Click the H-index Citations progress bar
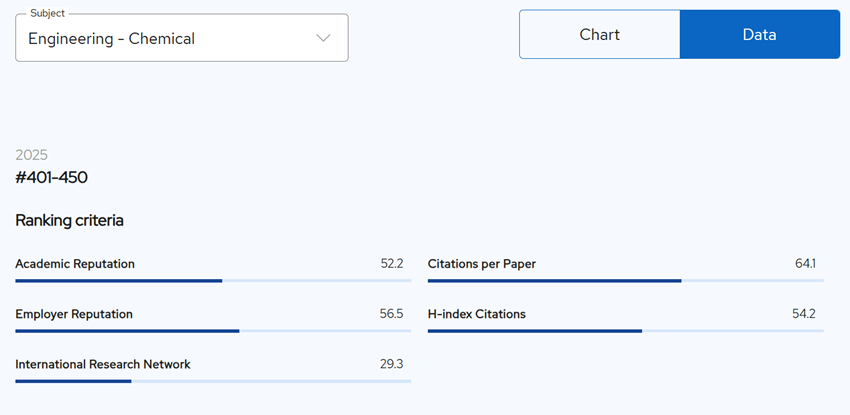Image resolution: width=850 pixels, height=415 pixels. tap(626, 331)
